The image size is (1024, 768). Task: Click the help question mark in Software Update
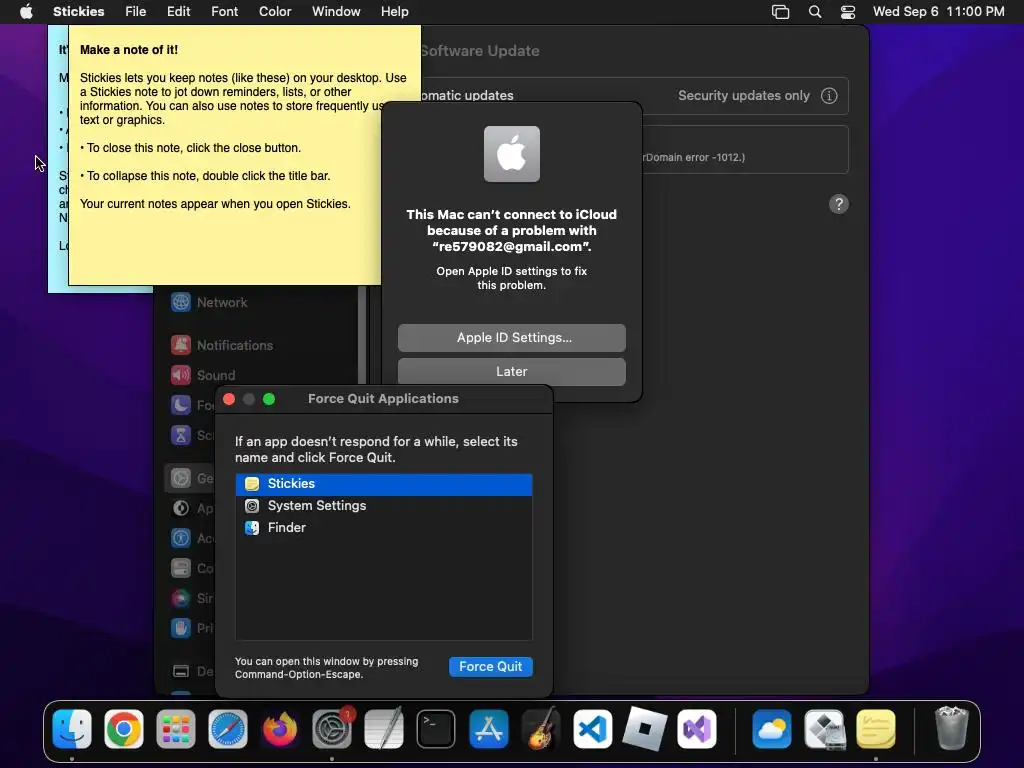coord(839,204)
